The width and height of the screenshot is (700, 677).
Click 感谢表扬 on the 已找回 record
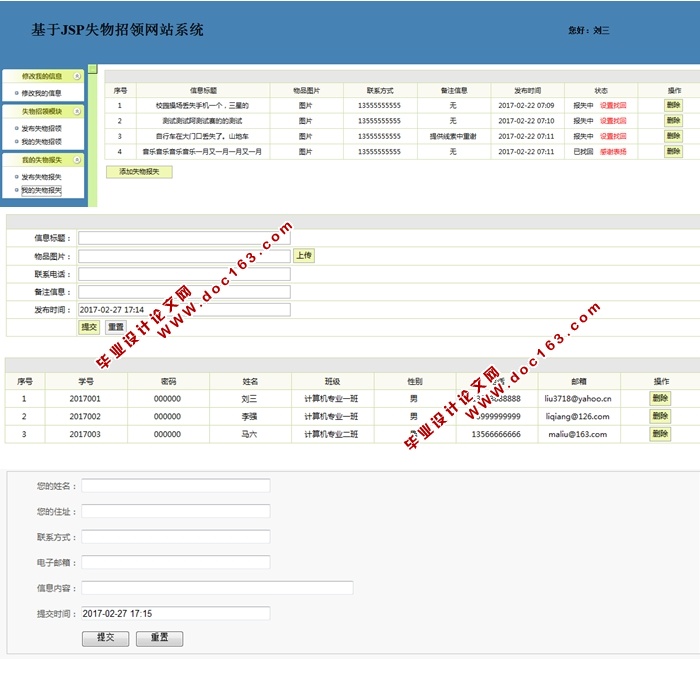click(613, 152)
